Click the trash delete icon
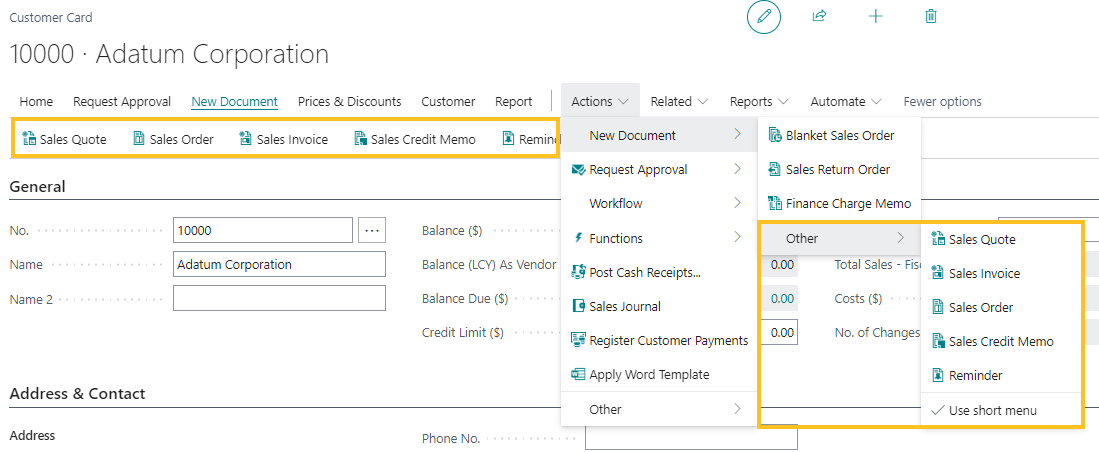 coord(931,17)
